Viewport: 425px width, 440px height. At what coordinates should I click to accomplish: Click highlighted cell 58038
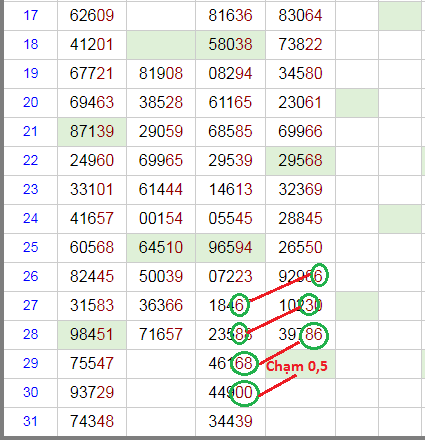click(230, 44)
